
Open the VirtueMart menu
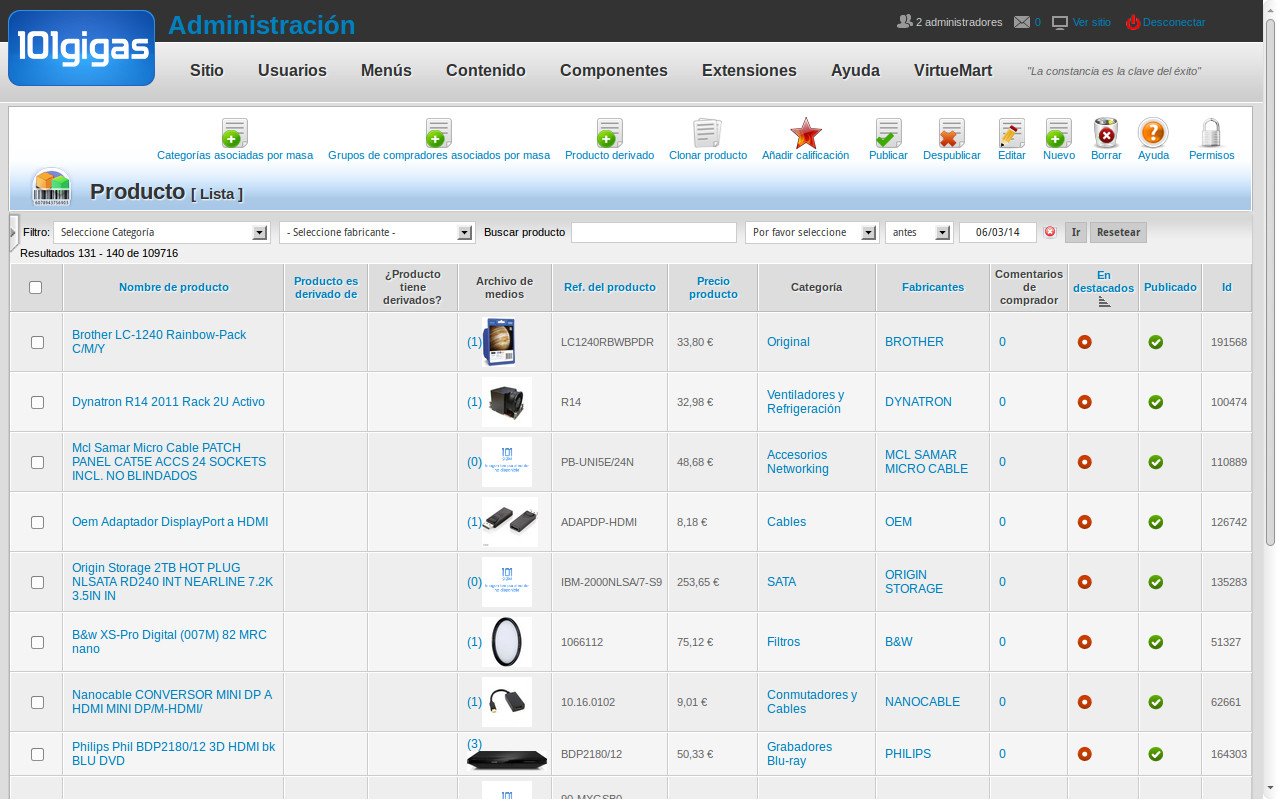(952, 71)
